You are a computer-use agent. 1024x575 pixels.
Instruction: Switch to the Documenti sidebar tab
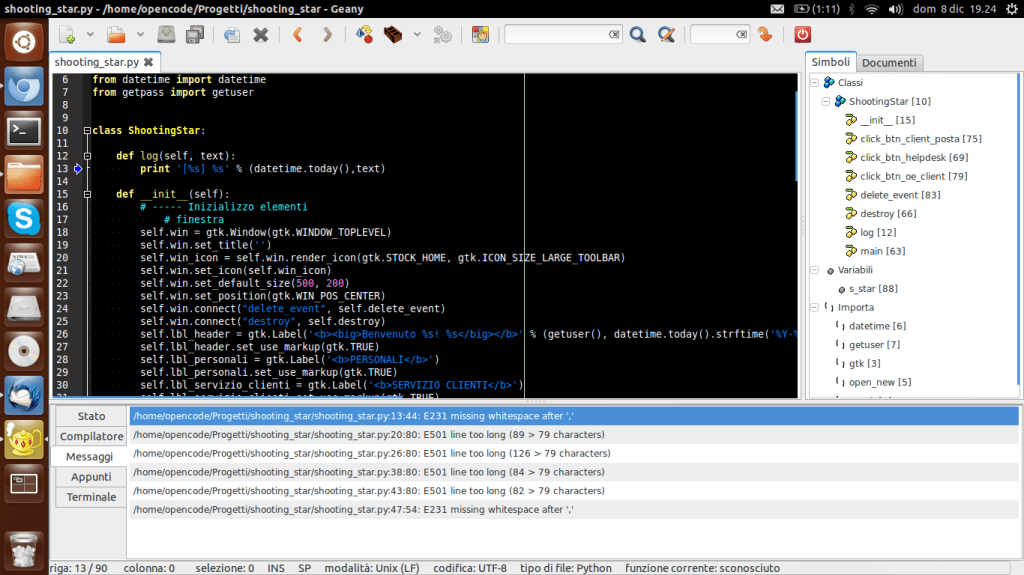(x=889, y=63)
